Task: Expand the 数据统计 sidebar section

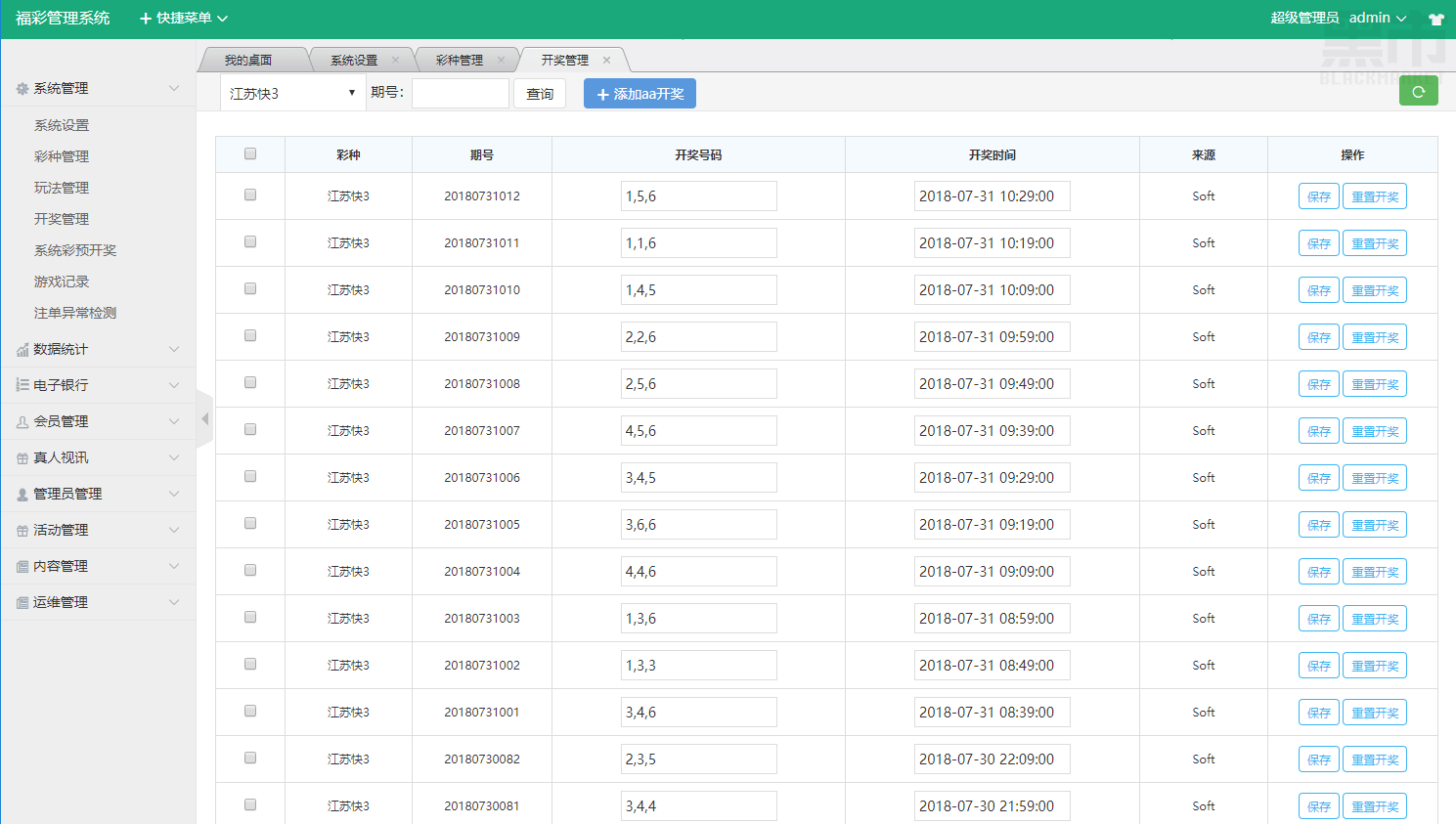Action: [x=98, y=349]
